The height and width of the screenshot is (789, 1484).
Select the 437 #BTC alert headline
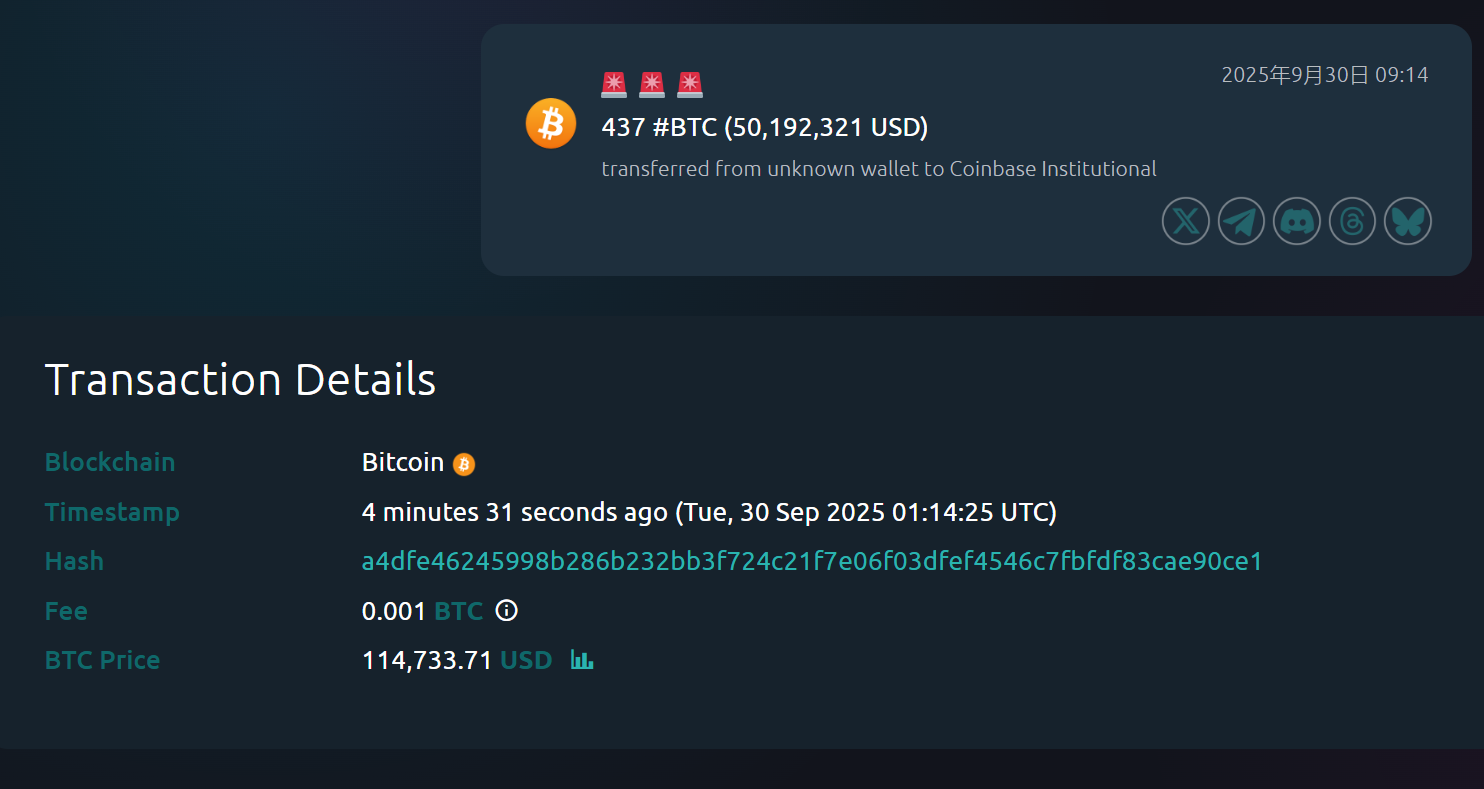tap(765, 128)
